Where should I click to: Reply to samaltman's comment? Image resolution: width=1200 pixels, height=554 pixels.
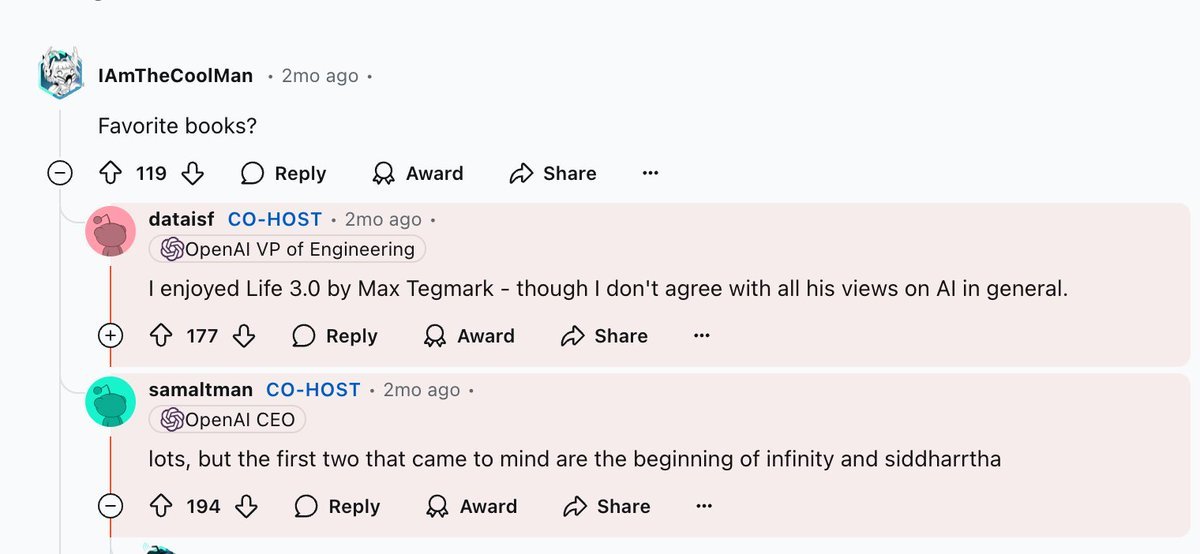coord(338,507)
